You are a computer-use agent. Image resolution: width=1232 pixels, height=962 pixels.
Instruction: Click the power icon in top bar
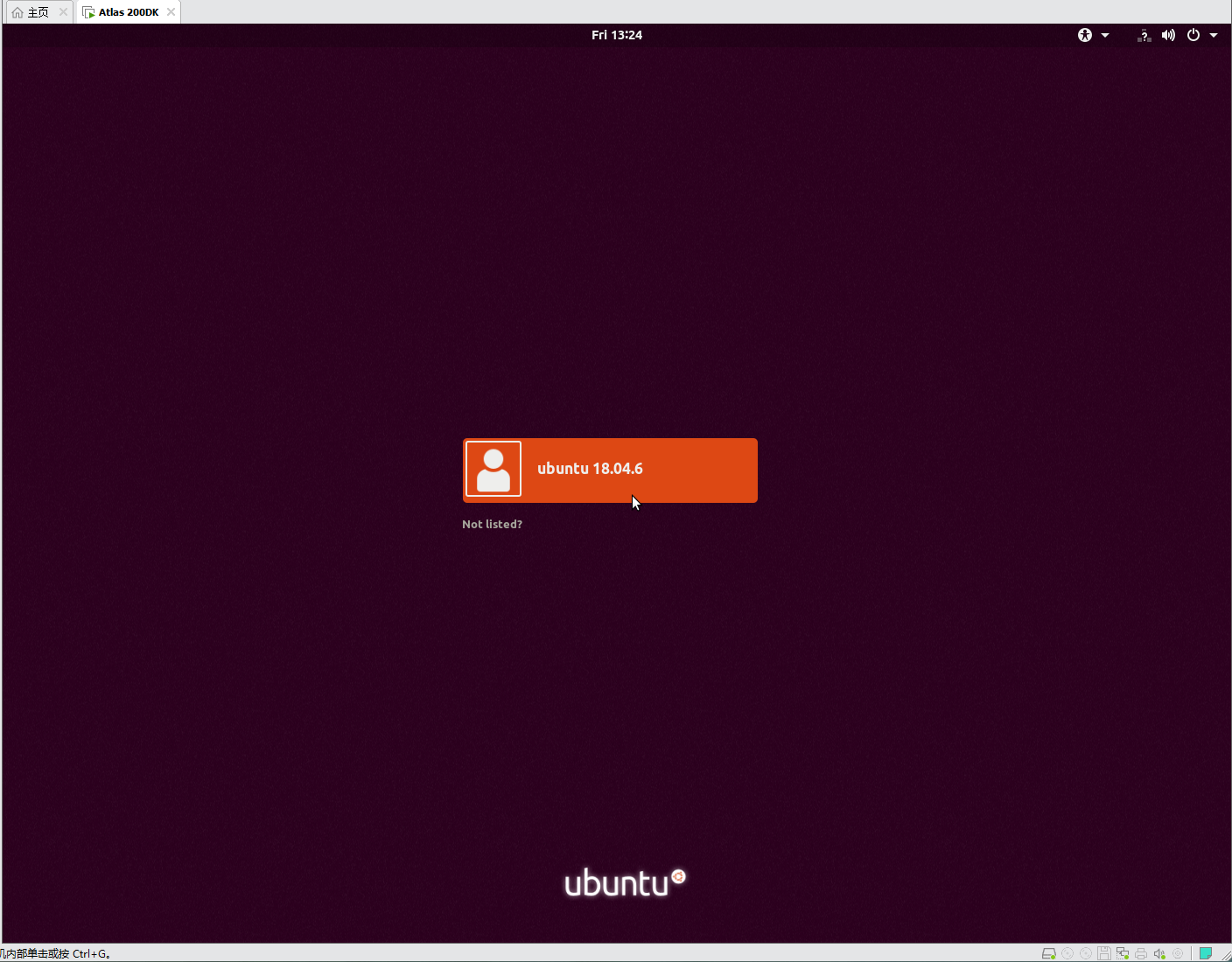1193,35
